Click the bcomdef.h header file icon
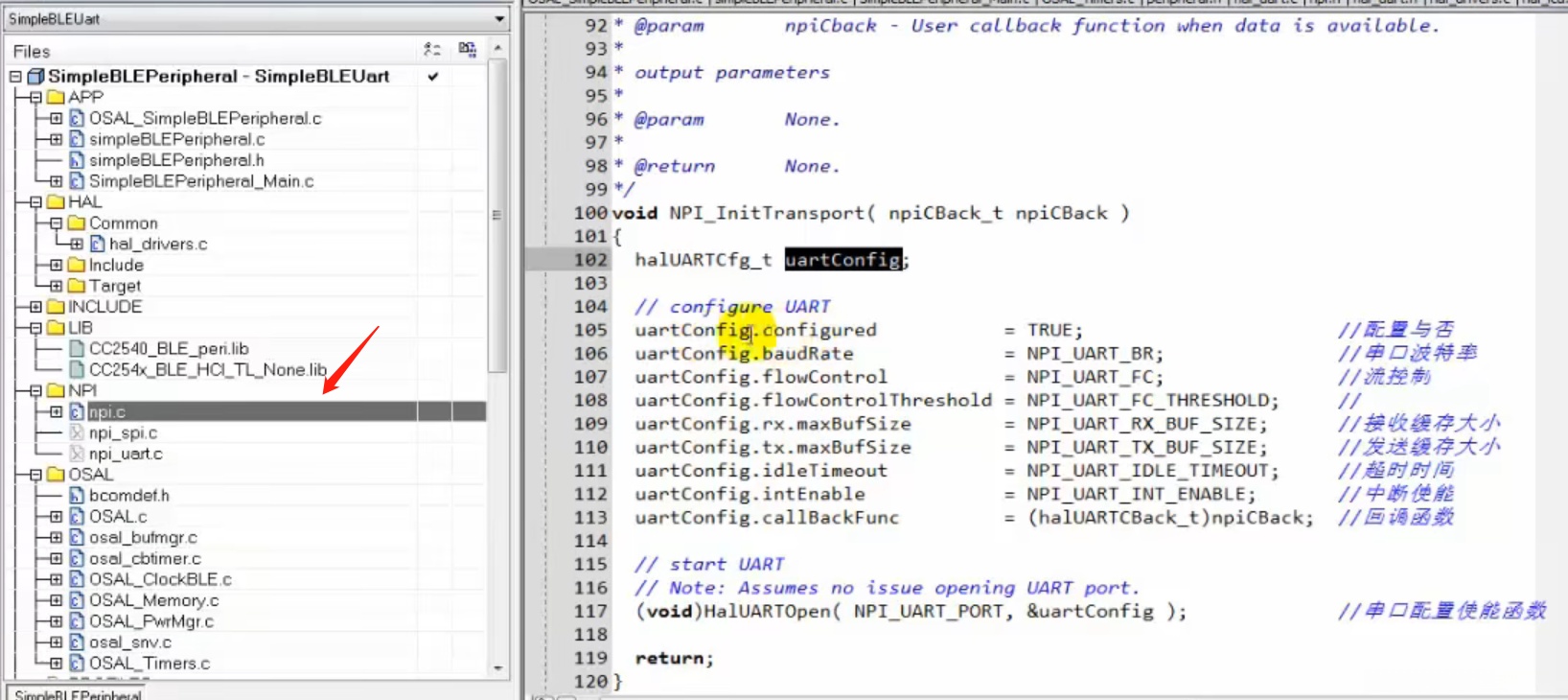Screen dimensions: 1568x700 (x=77, y=496)
